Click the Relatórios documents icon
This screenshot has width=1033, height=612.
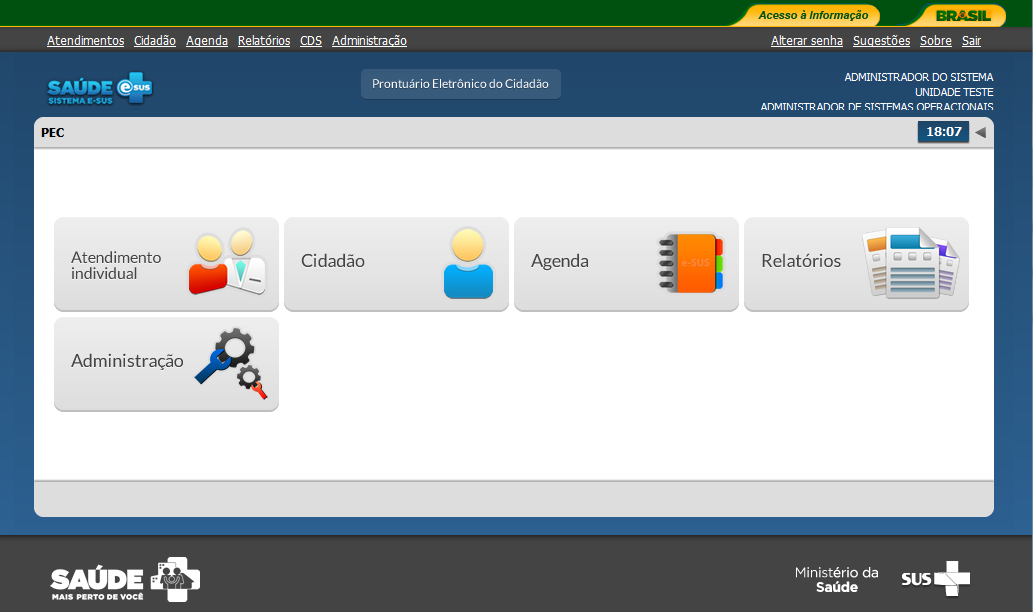(x=910, y=263)
